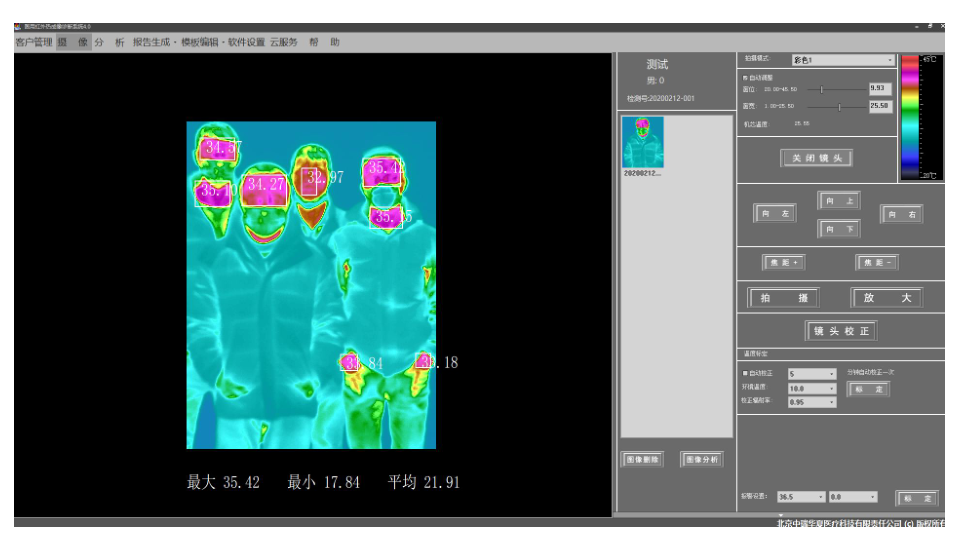
Task: Click the 关闭镜头 (close lens) button
Action: pyautogui.click(x=816, y=158)
